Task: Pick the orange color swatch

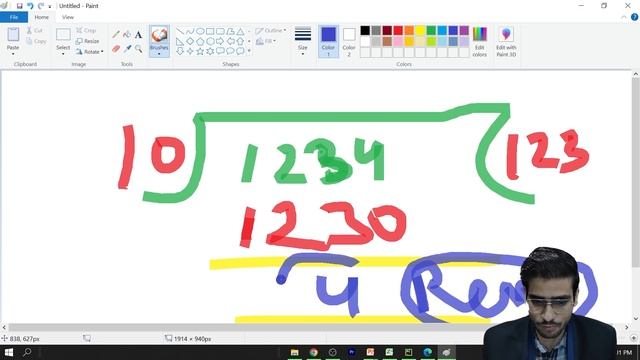Action: (x=409, y=30)
